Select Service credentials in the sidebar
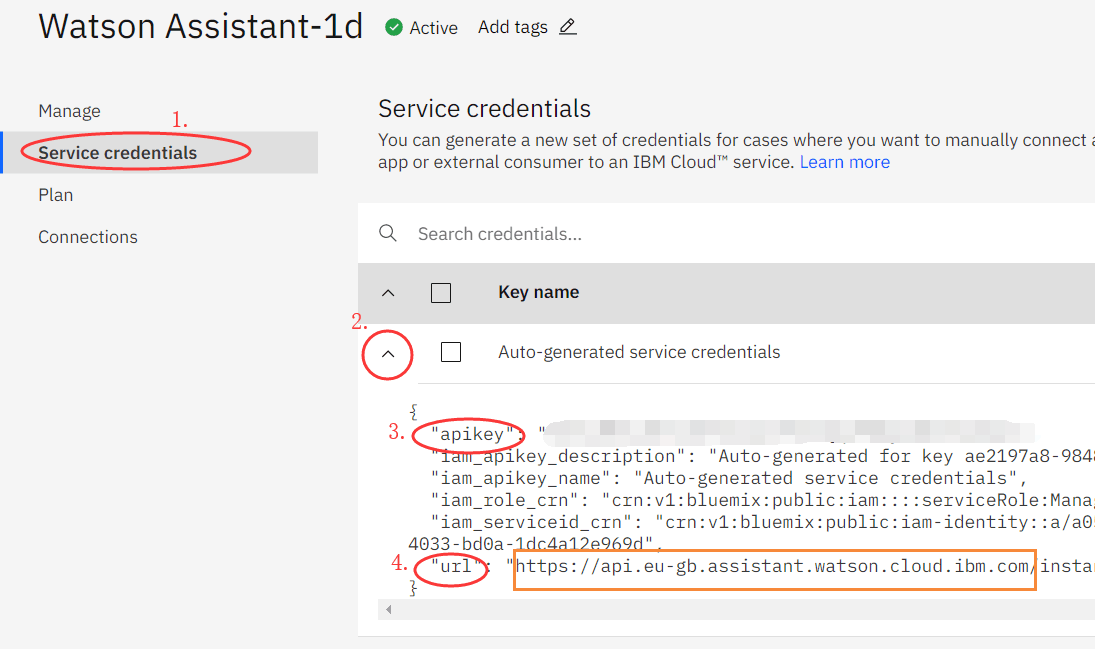 (118, 153)
